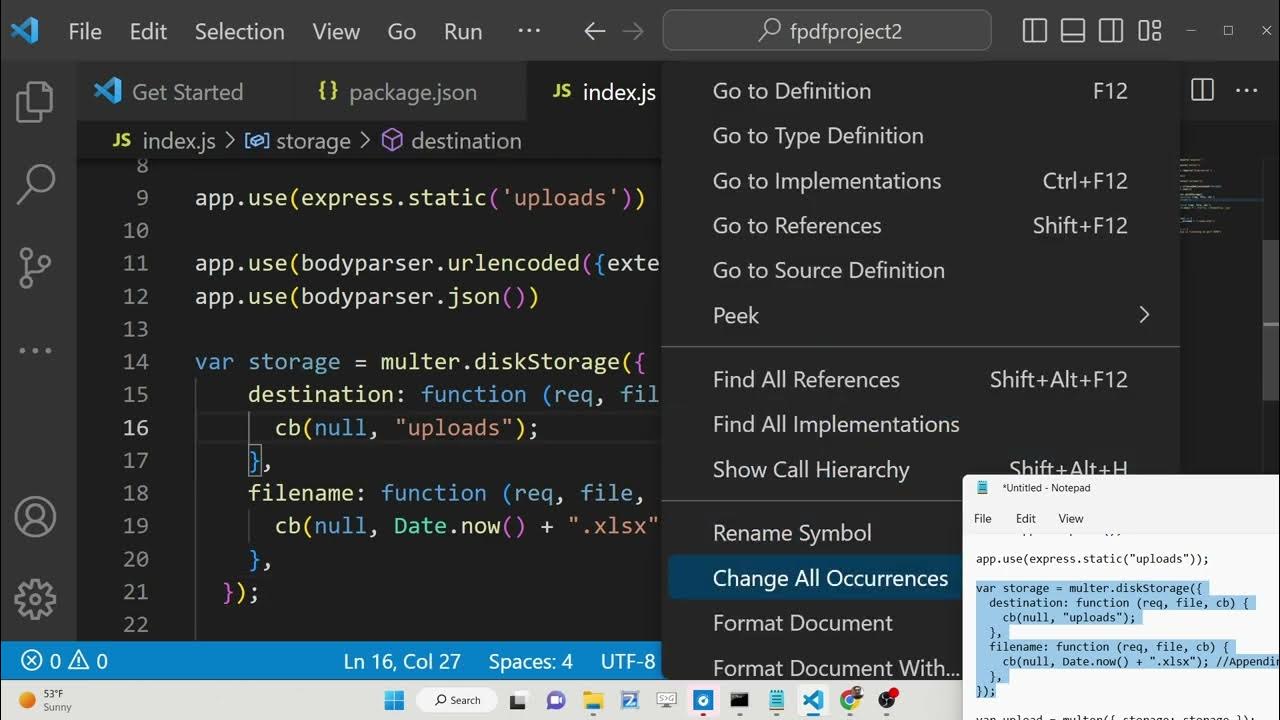Toggle the bottom panel layout button
This screenshot has width=1280, height=720.
pos(1073,31)
